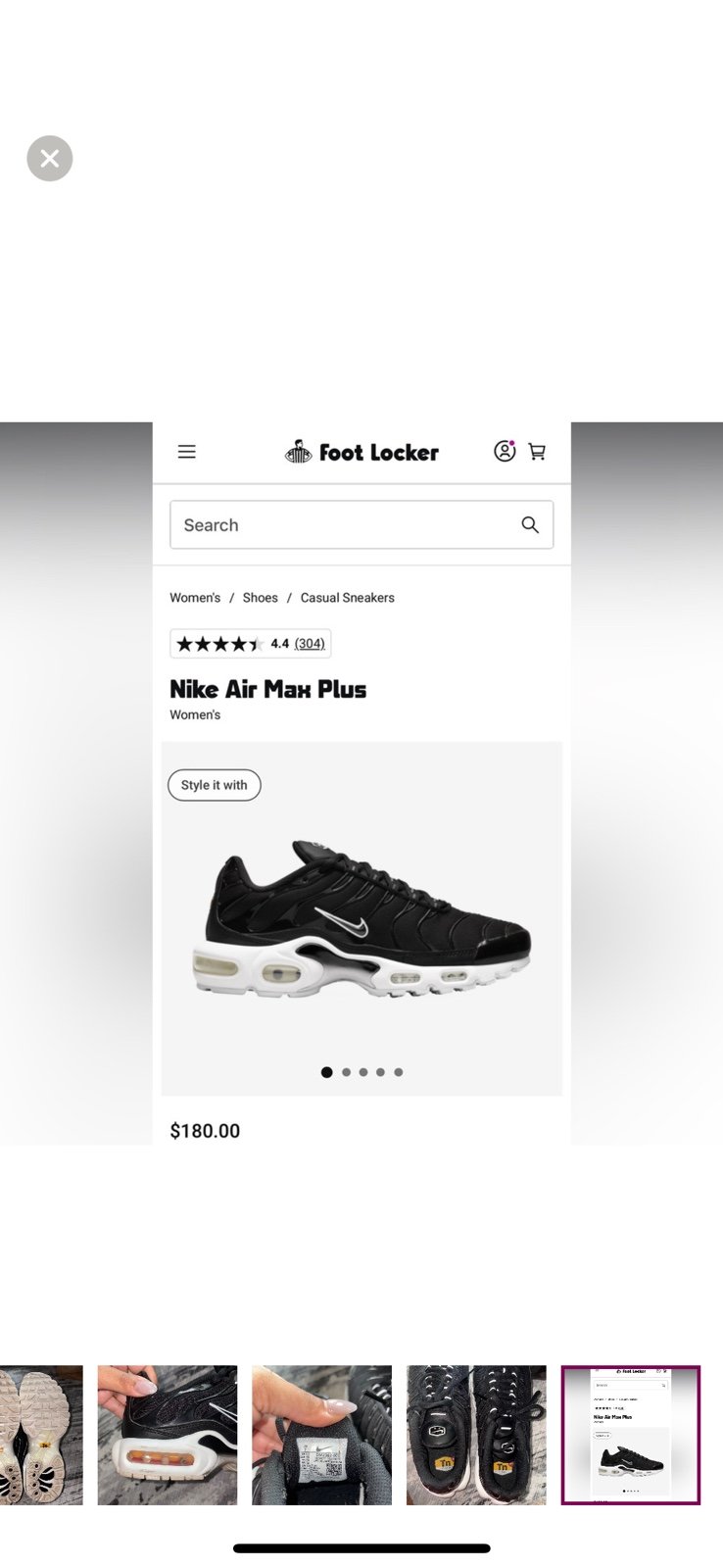
Task: Open the Casual Sneakers breadcrumb link
Action: (348, 598)
